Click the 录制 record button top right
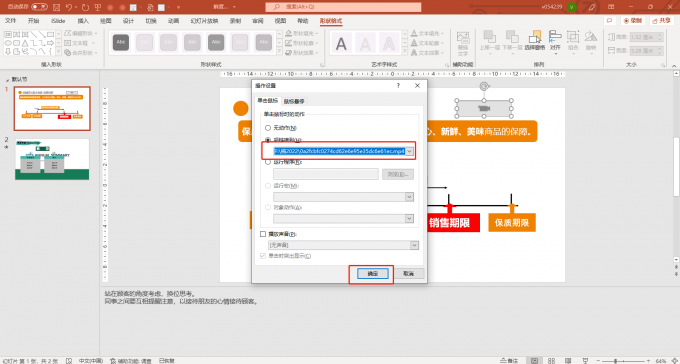The height and width of the screenshot is (364, 680). point(633,20)
